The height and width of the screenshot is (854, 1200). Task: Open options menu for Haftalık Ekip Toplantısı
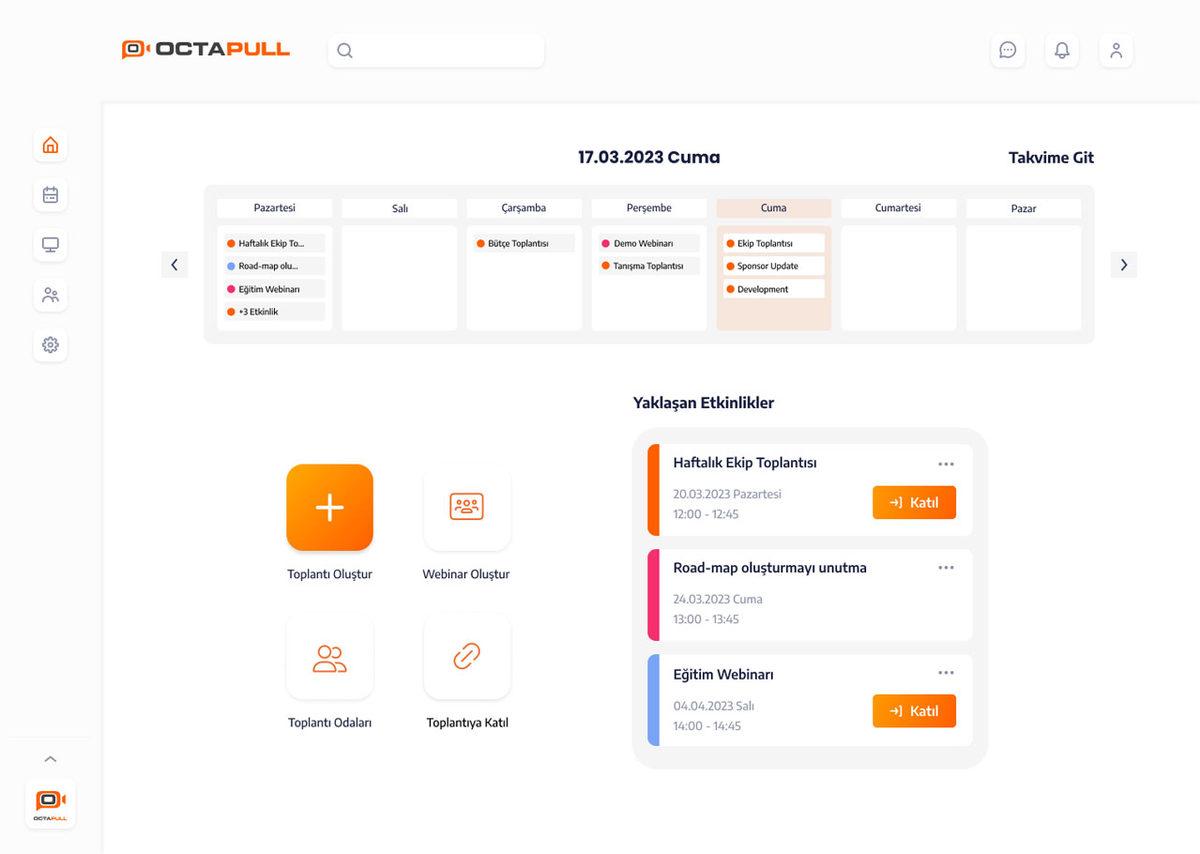coord(946,463)
